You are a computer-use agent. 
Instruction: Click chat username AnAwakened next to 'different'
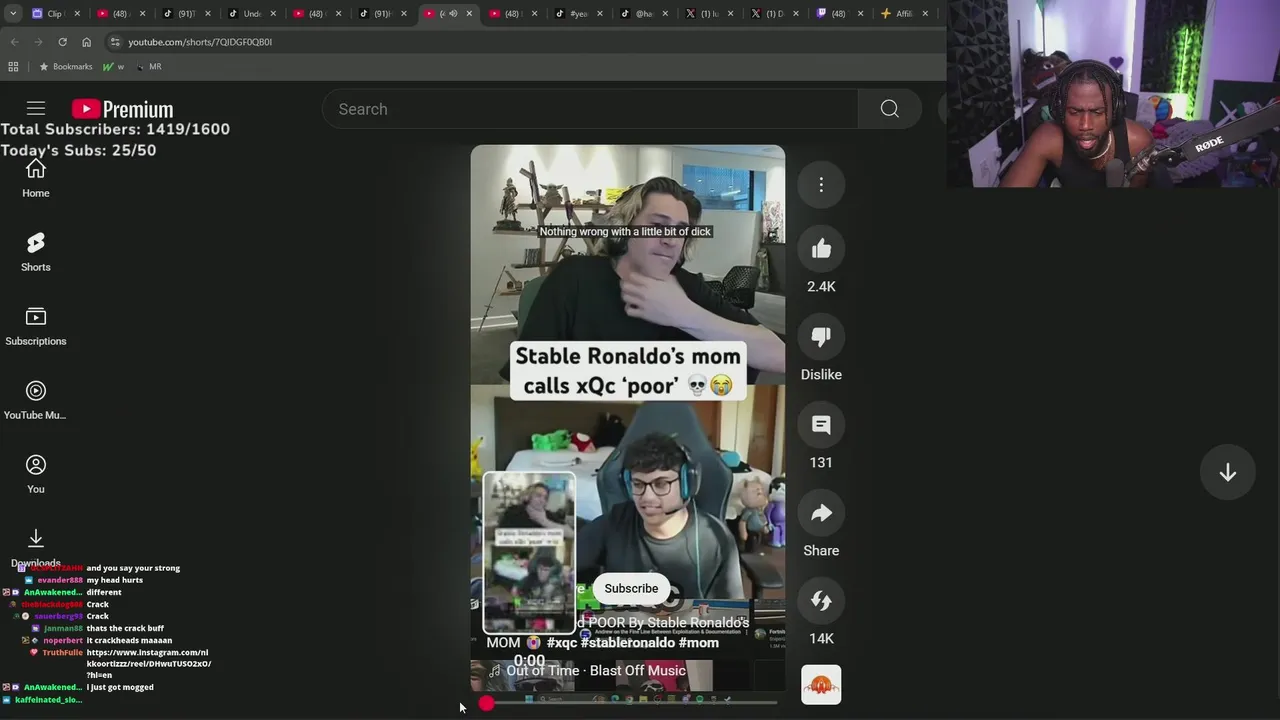click(52, 592)
